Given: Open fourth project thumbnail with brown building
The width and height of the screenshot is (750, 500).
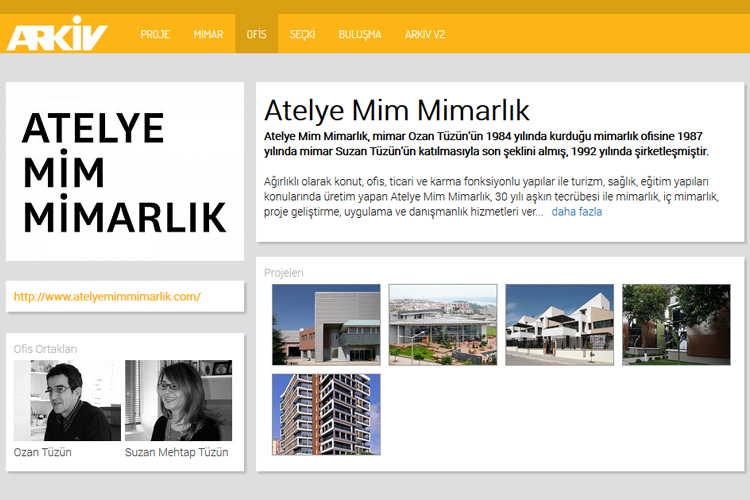Looking at the screenshot, I should click(x=675, y=324).
